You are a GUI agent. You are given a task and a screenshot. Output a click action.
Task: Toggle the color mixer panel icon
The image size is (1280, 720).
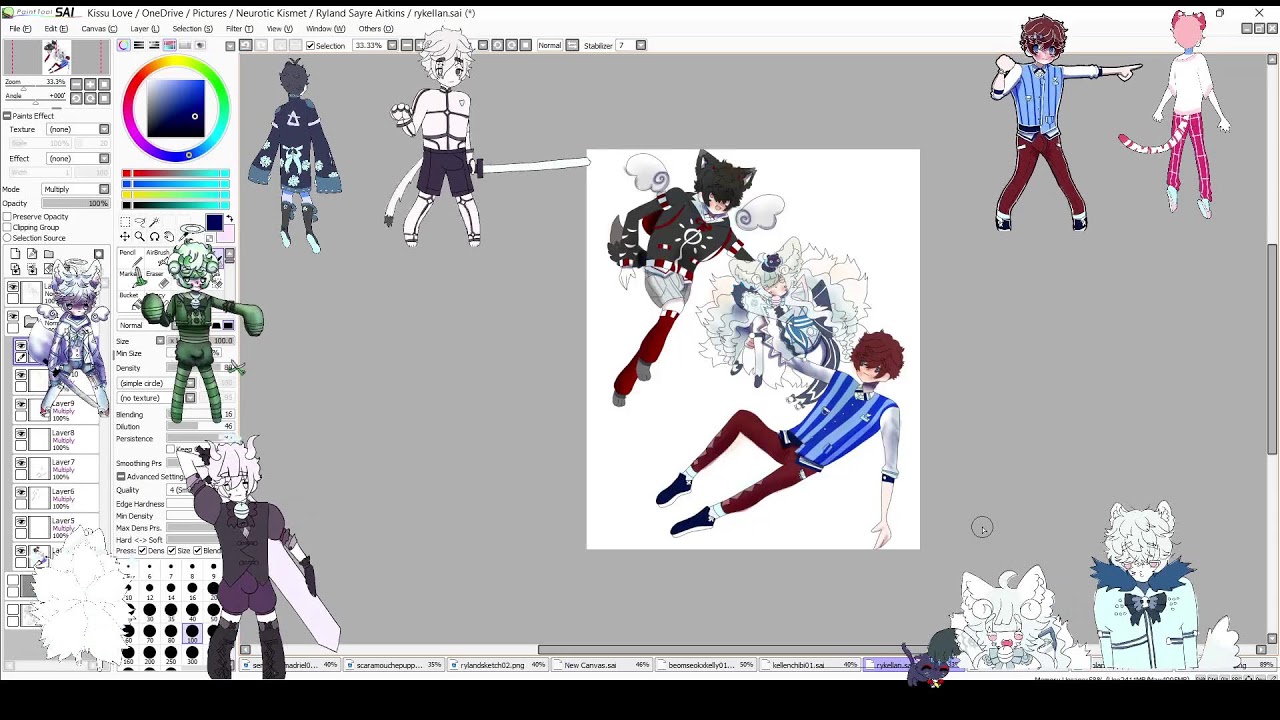point(169,45)
